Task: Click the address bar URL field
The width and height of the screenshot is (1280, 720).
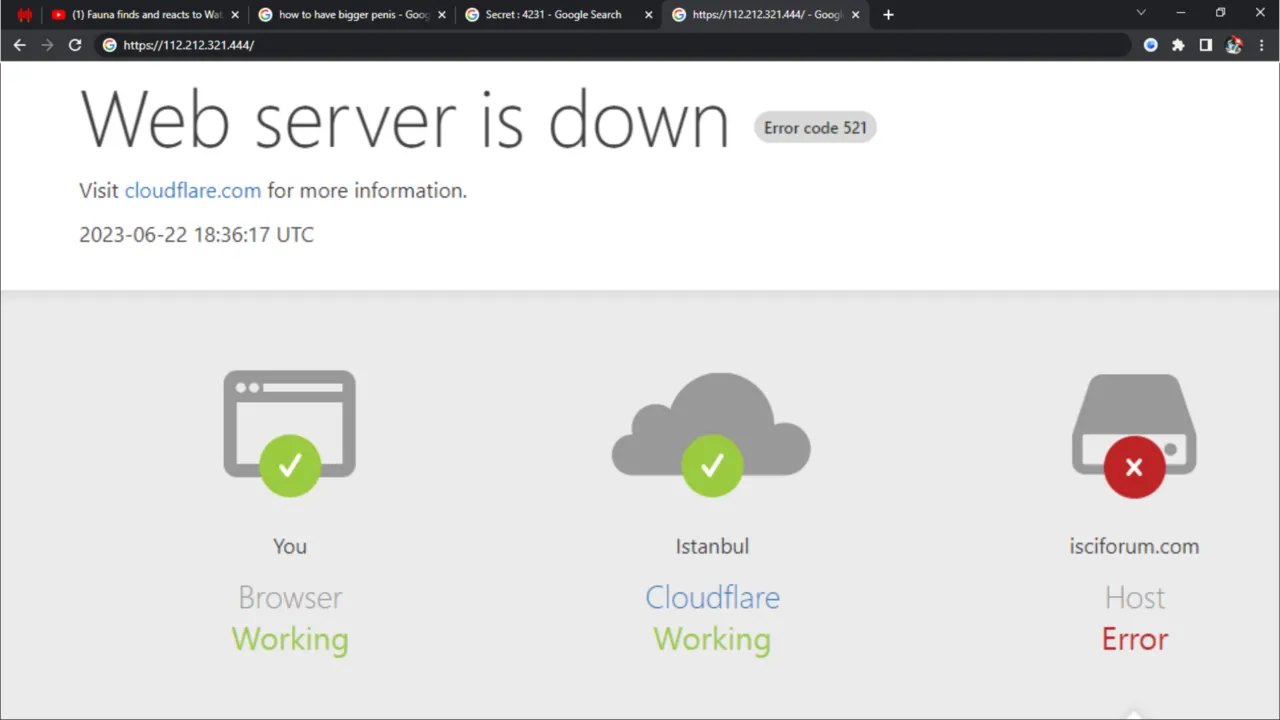Action: pos(612,45)
